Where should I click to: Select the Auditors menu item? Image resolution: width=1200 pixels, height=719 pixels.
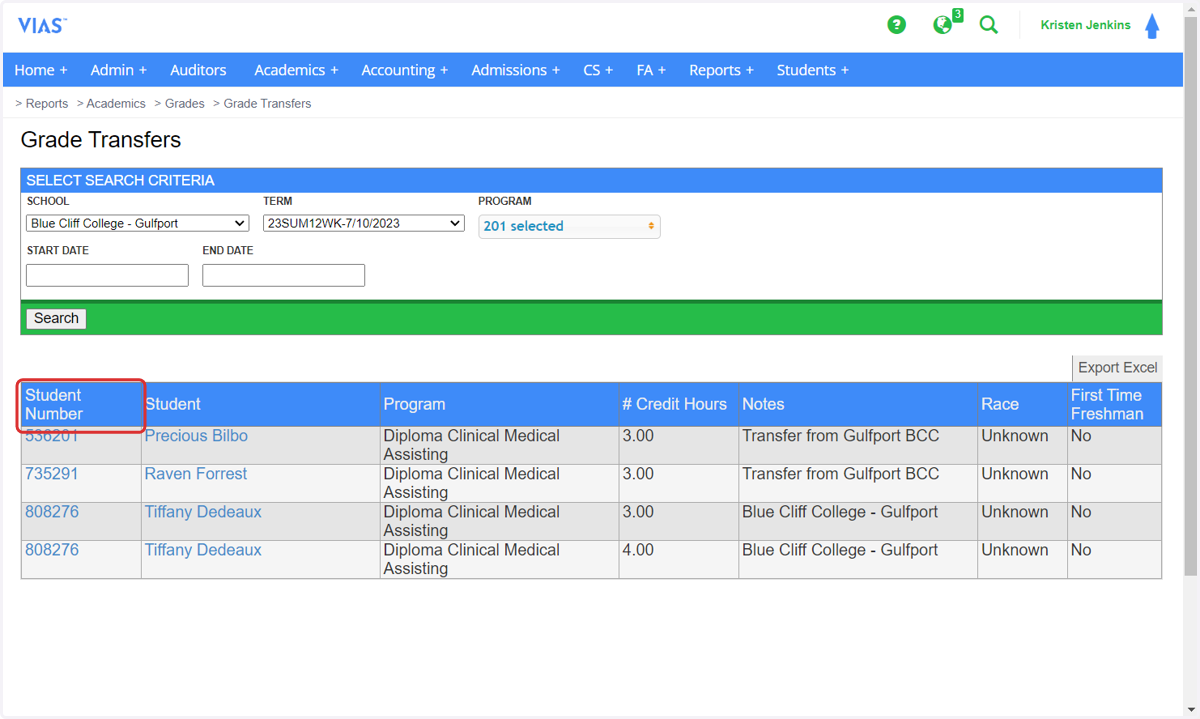click(198, 70)
